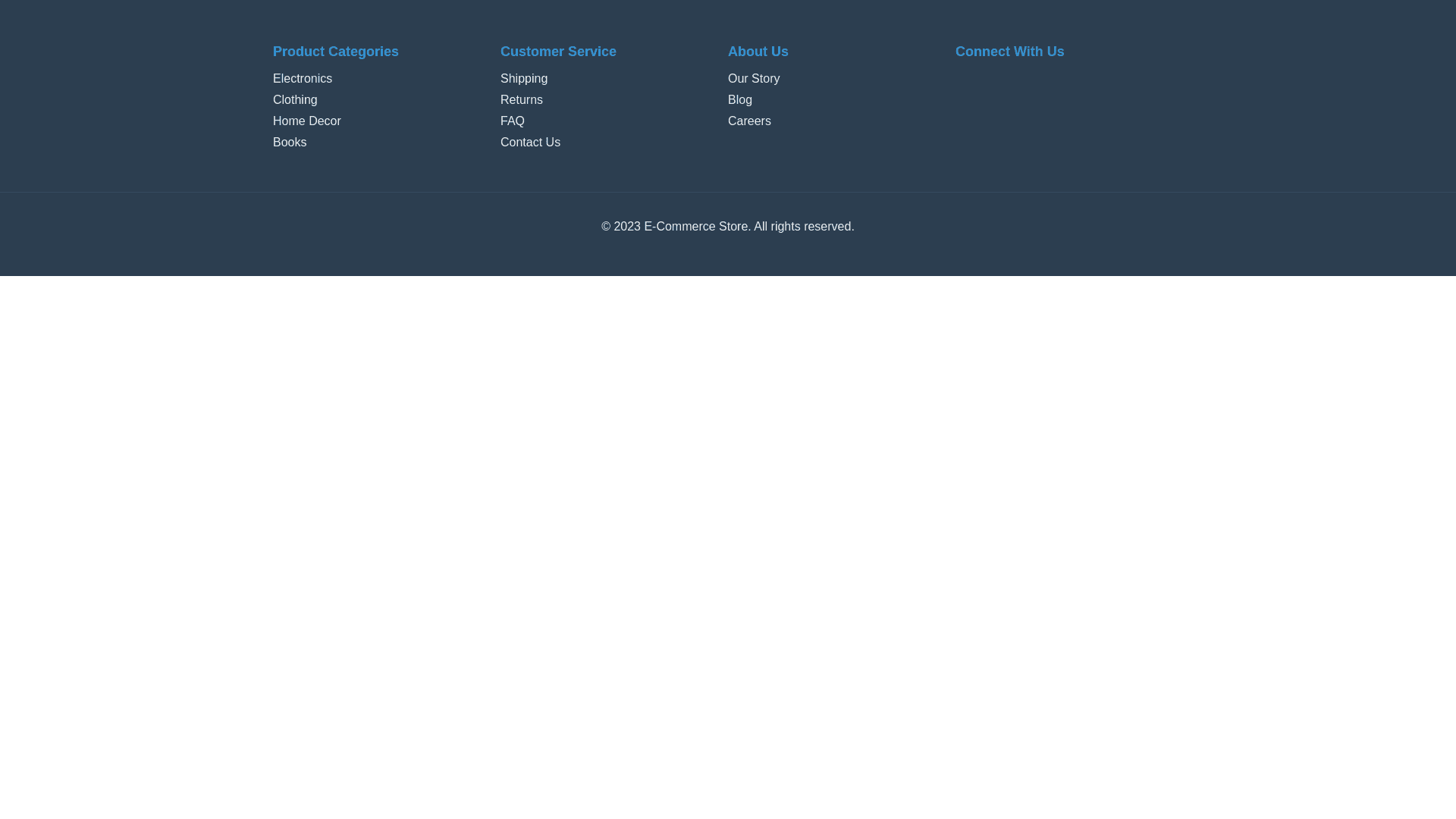Open the Electronics category link

(302, 79)
